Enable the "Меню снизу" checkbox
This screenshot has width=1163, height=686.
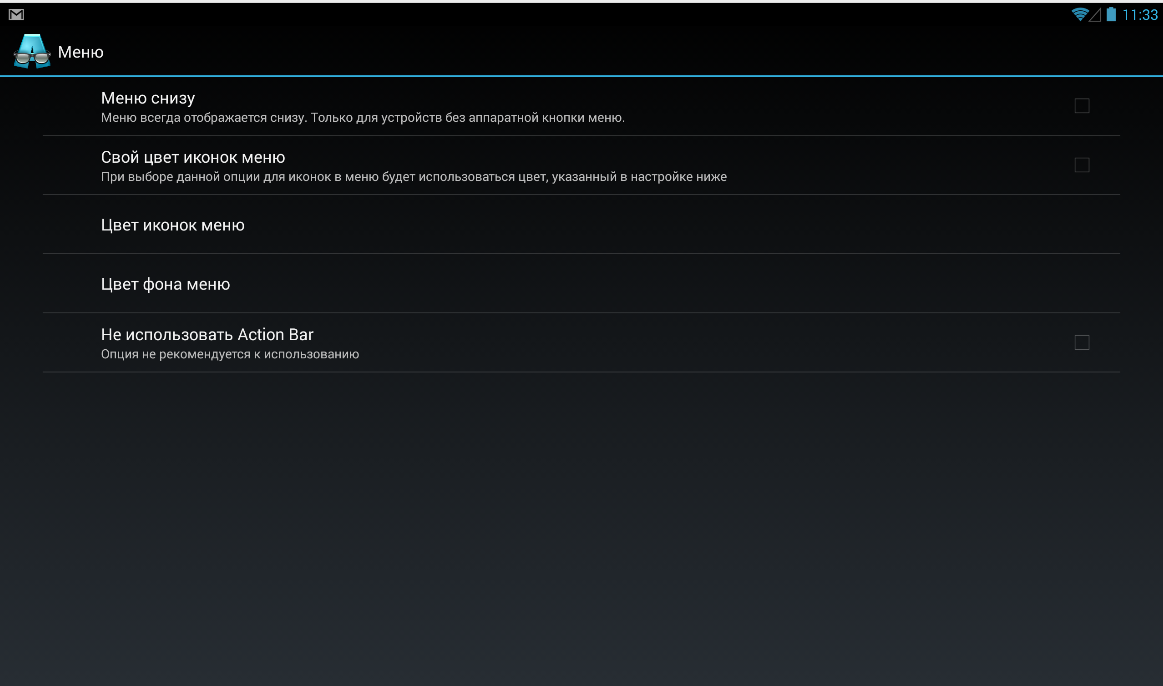coord(1081,106)
